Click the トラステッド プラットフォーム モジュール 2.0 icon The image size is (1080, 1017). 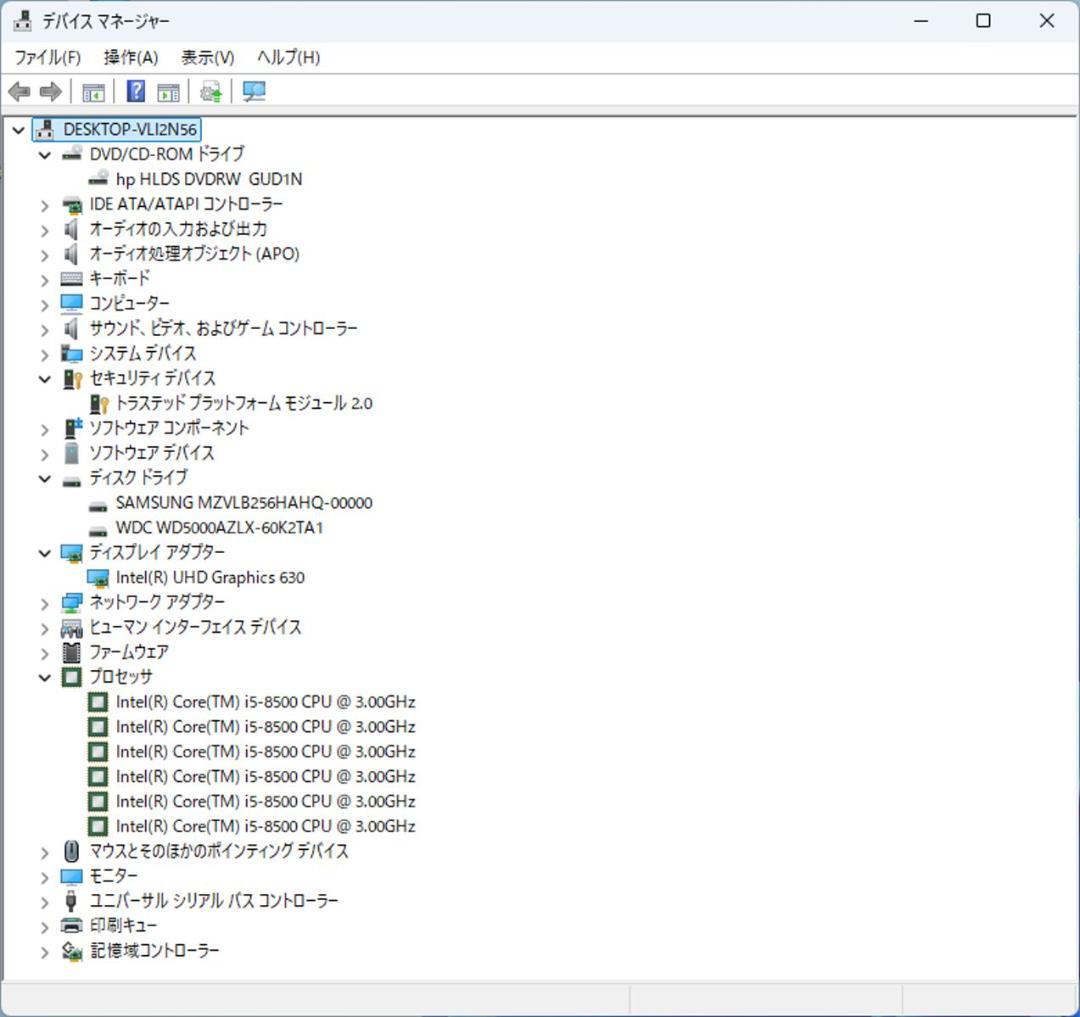coord(99,403)
